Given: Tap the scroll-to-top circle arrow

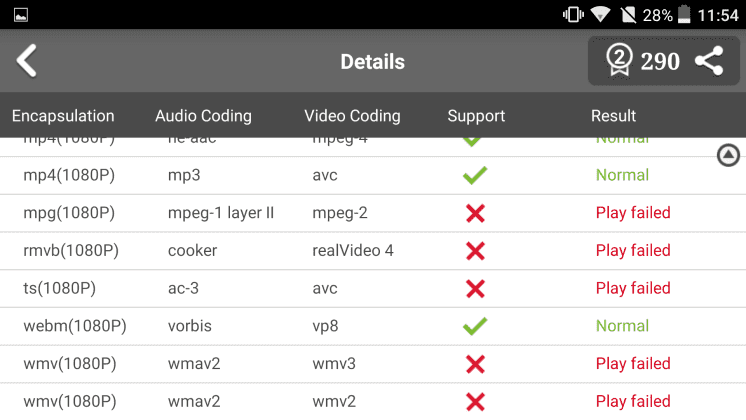Looking at the screenshot, I should (728, 155).
